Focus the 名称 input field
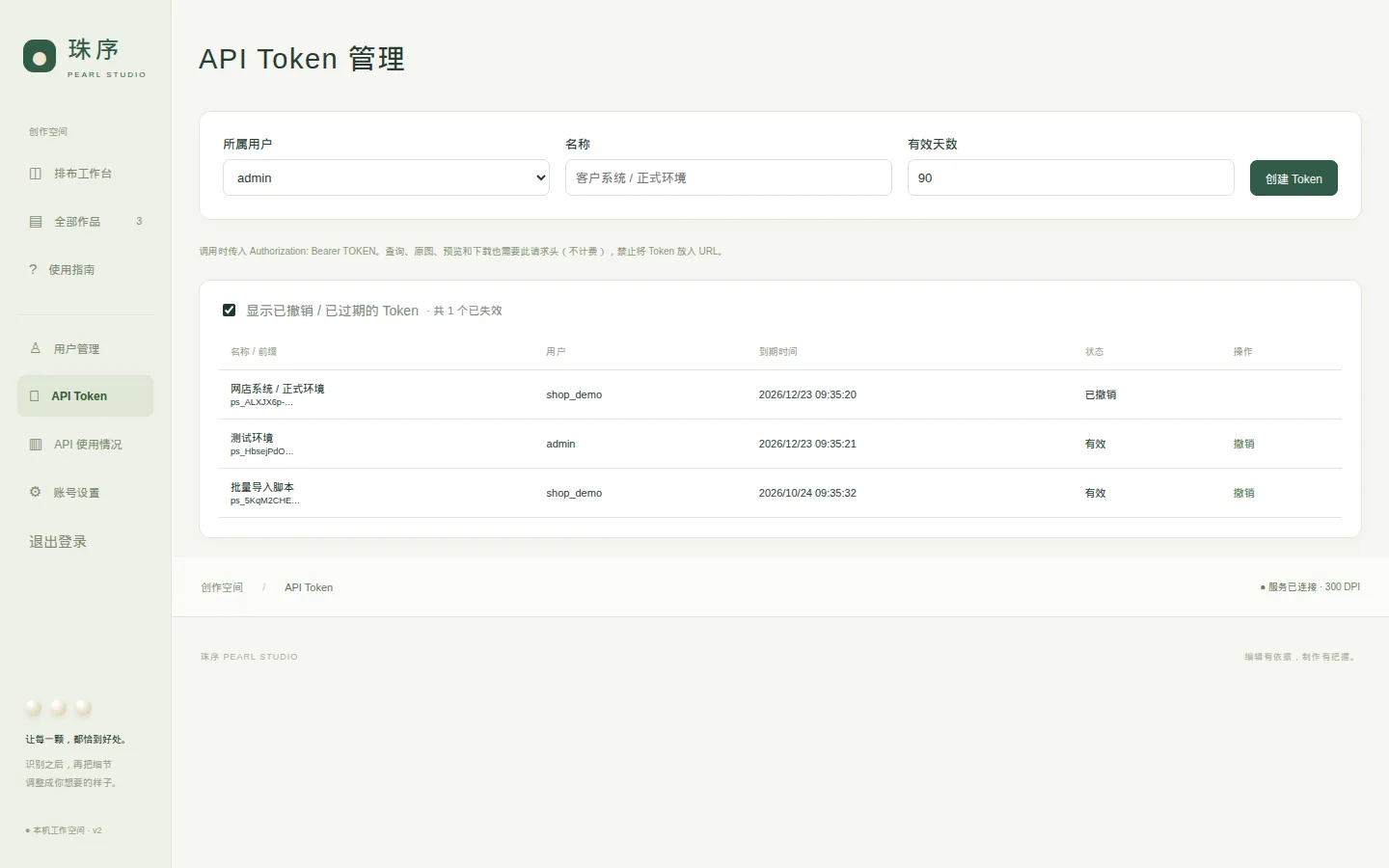This screenshot has height=868, width=1389. point(728,177)
